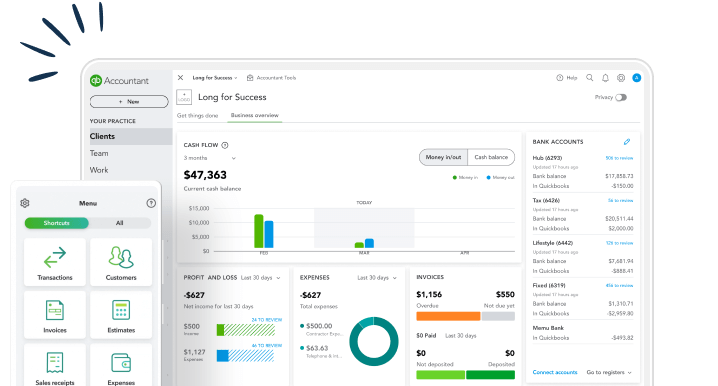
Task: Click dark green Deposited bar
Action: coord(490,375)
